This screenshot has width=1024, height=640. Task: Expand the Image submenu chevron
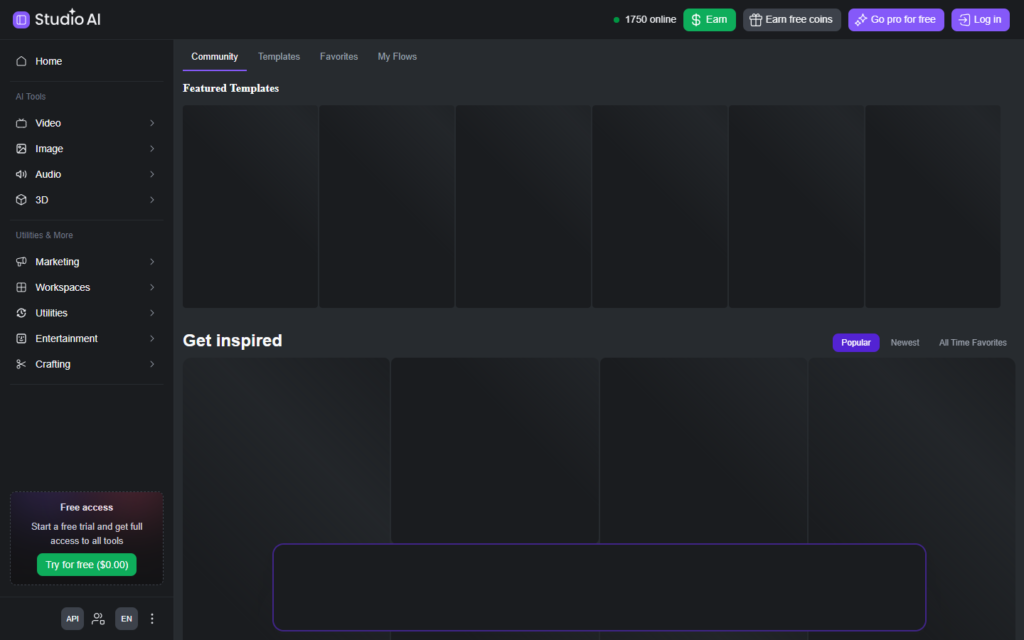152,149
